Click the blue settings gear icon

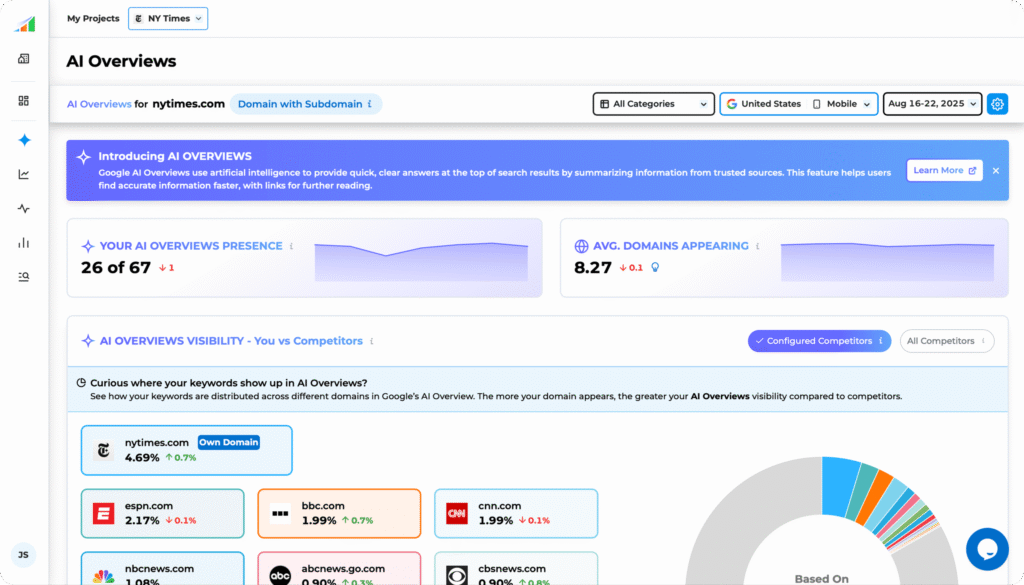pyautogui.click(x=997, y=104)
